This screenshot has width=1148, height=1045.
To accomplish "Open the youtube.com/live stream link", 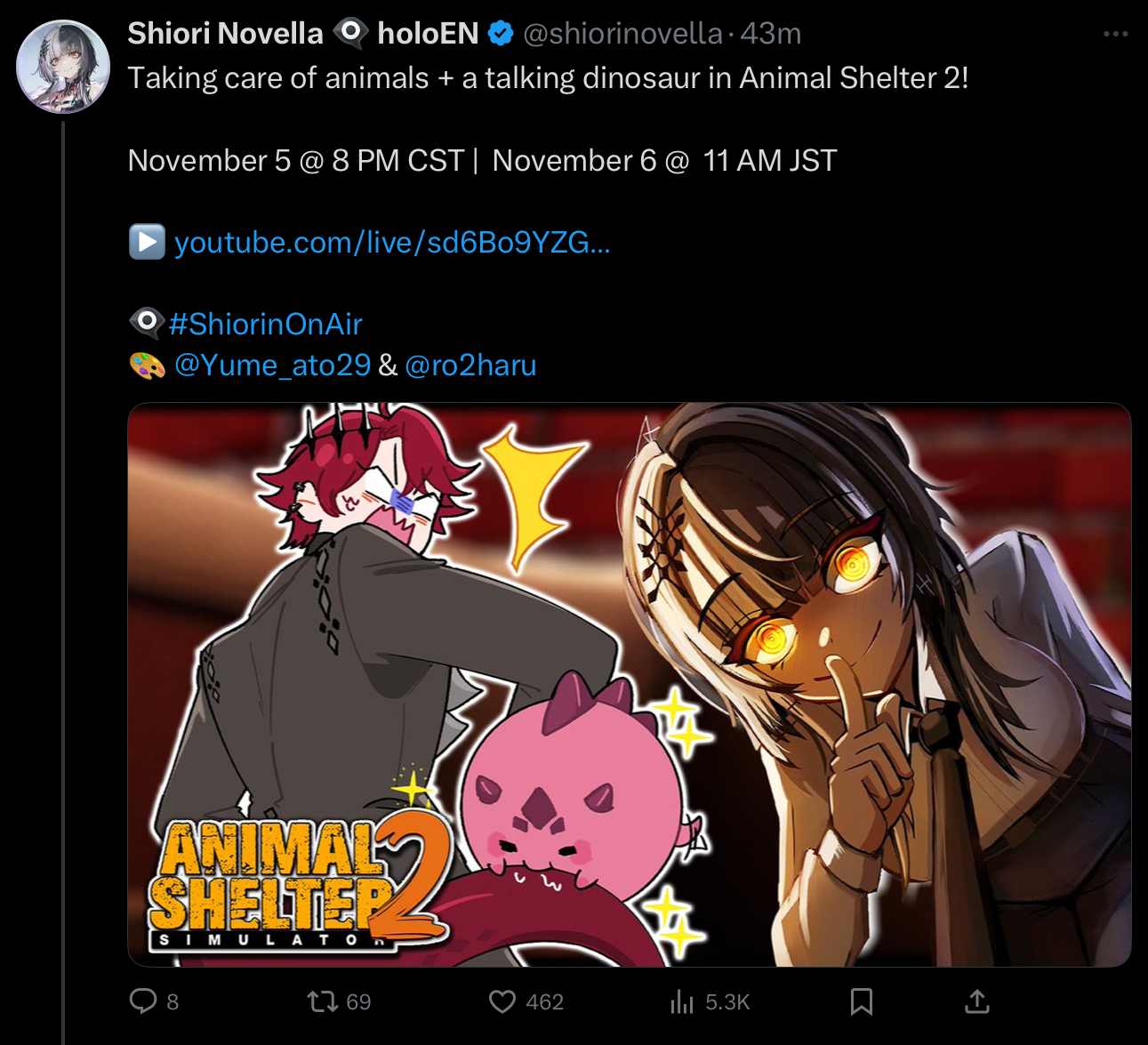I will tap(392, 242).
